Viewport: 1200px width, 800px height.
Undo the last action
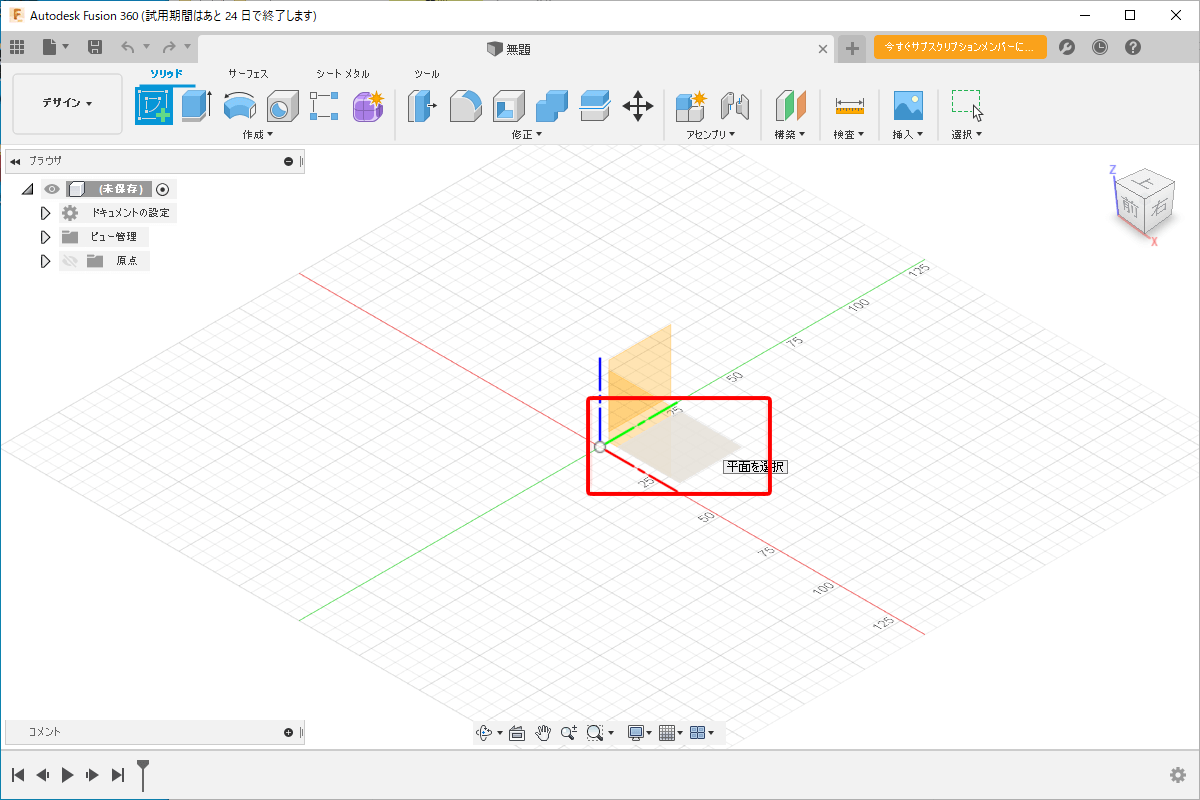[x=128, y=47]
